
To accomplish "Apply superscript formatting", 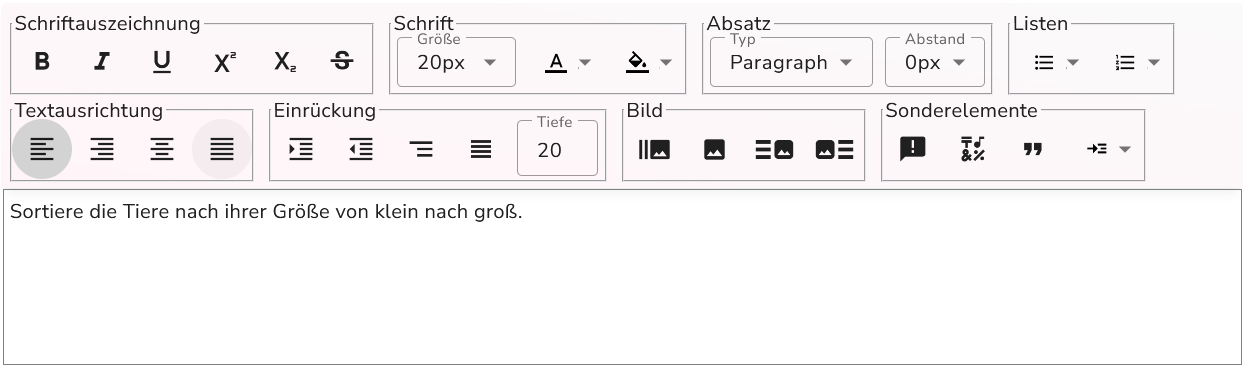I will click(x=224, y=62).
